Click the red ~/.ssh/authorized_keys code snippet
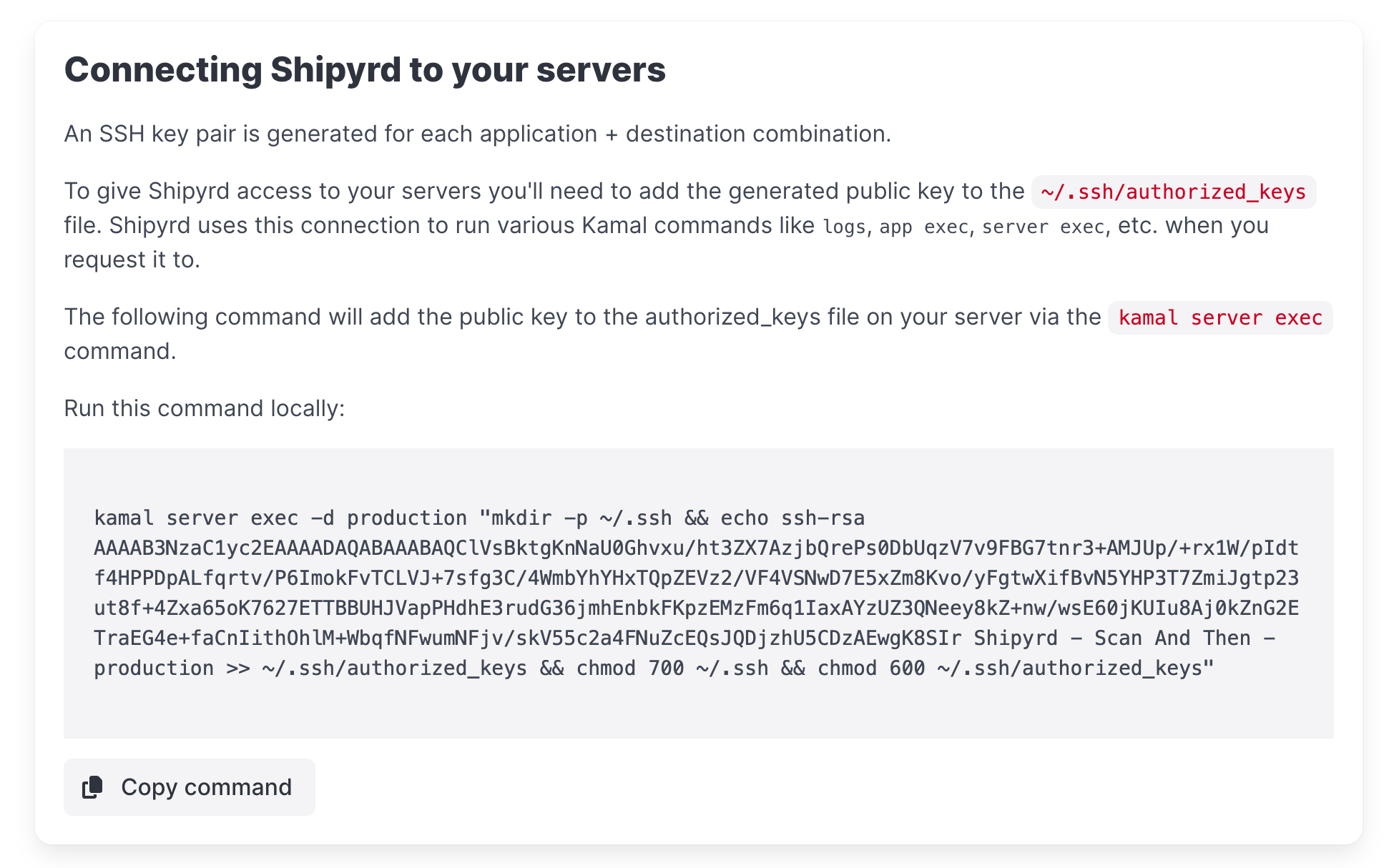This screenshot has width=1399, height=868. click(x=1173, y=192)
